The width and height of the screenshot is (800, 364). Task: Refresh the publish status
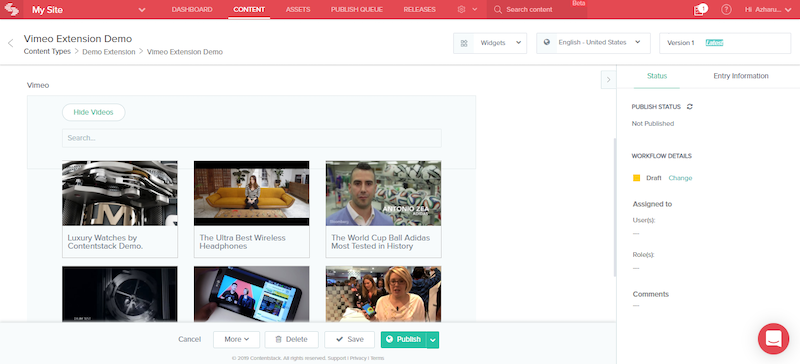tap(690, 107)
